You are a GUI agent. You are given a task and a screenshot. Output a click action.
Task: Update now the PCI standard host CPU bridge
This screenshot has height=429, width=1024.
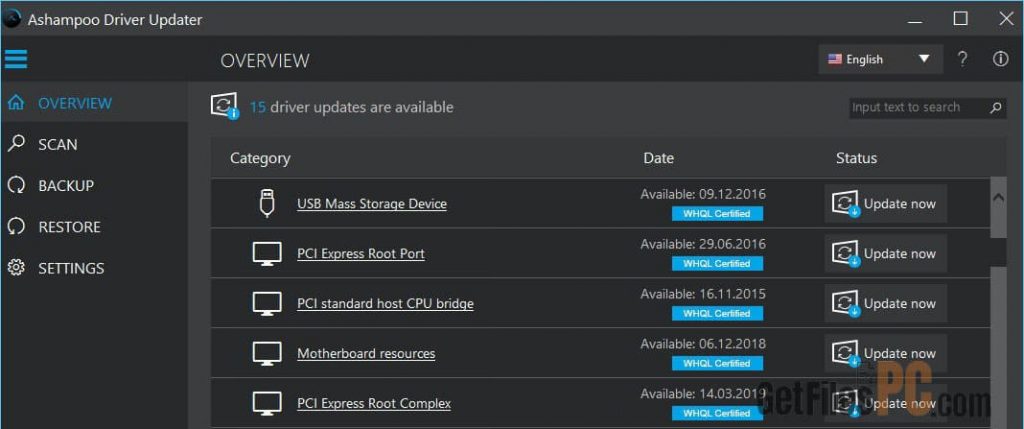point(885,304)
